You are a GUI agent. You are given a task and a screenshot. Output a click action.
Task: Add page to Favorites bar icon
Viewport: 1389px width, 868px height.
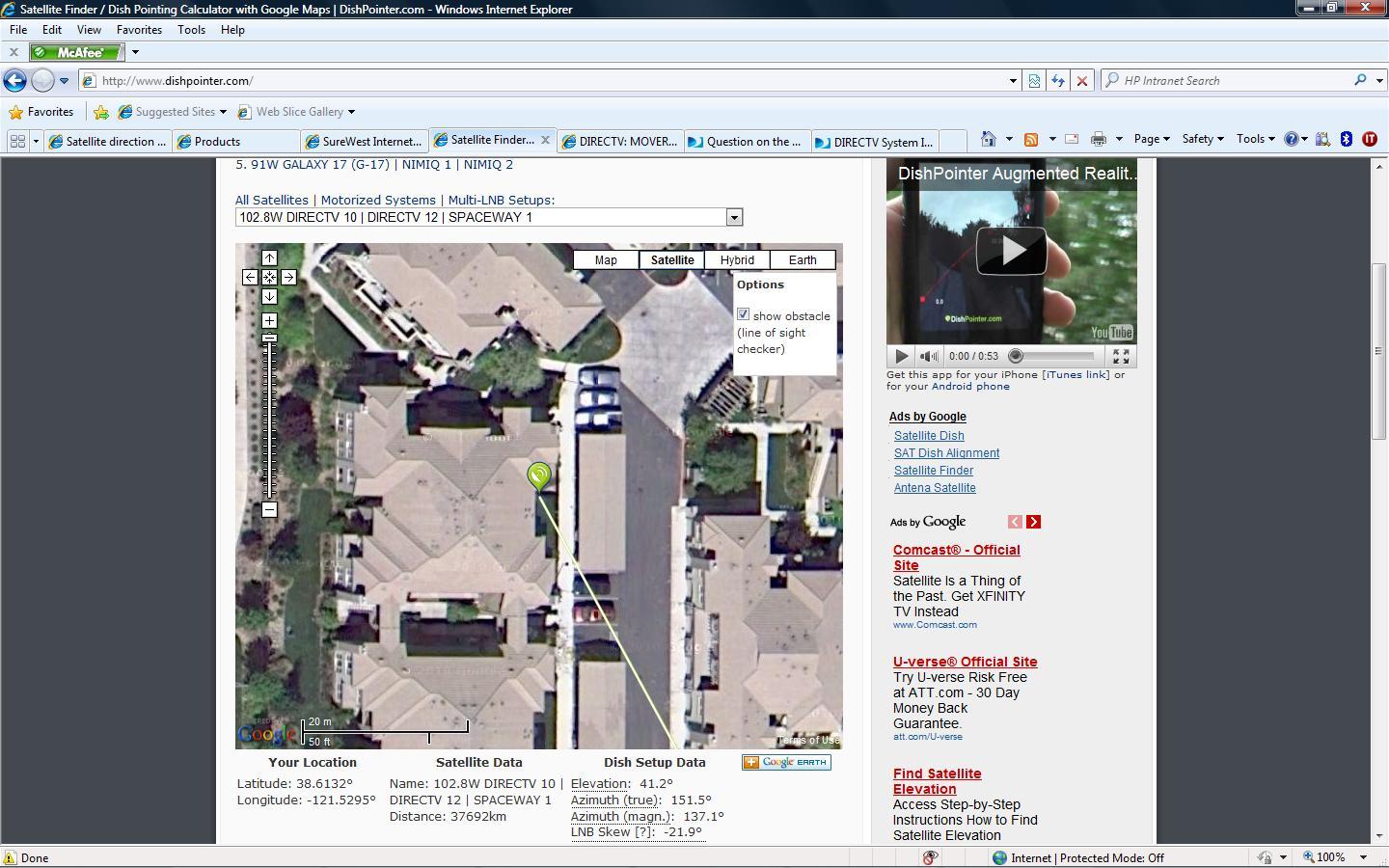pyautogui.click(x=101, y=112)
